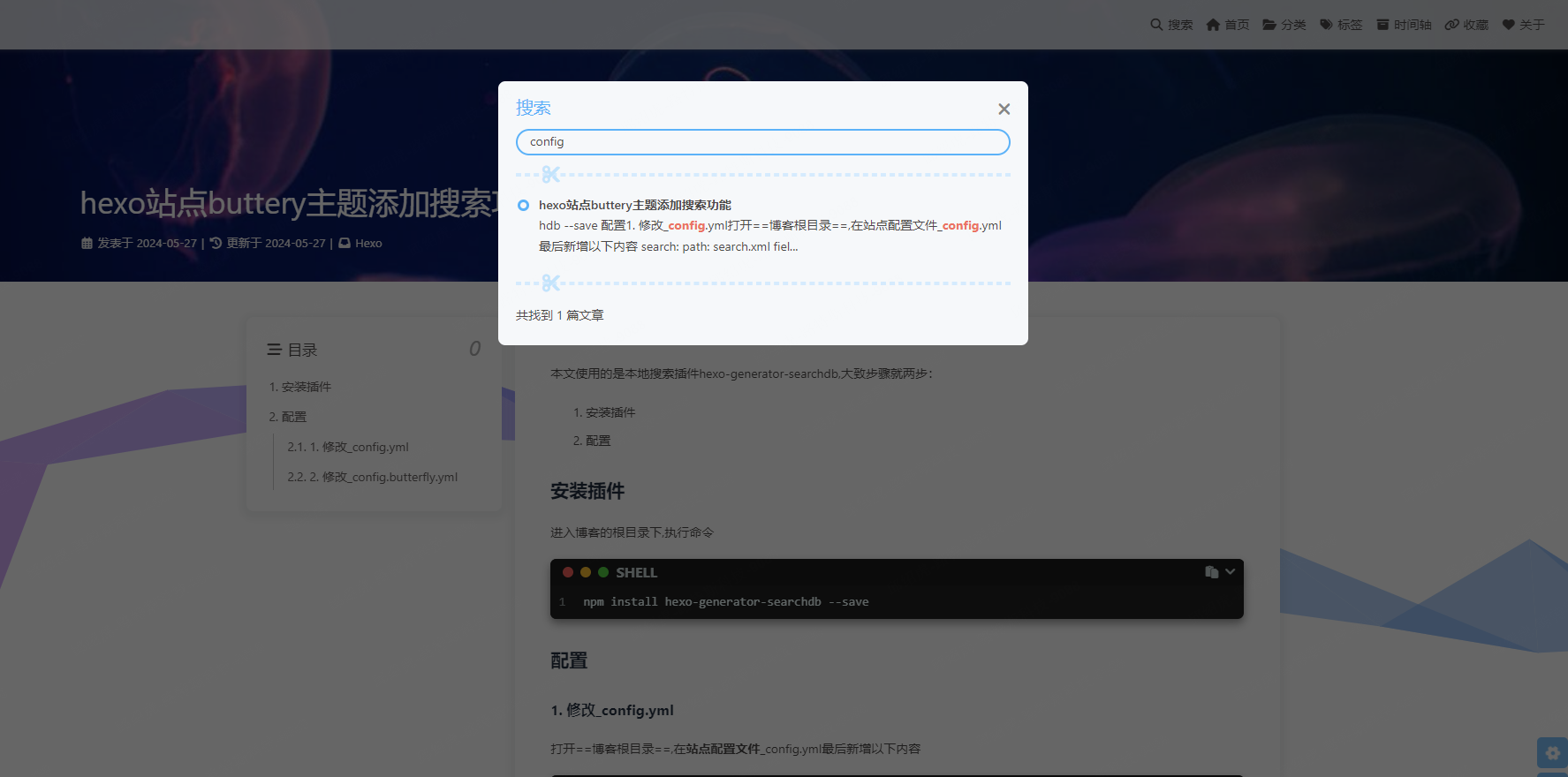Click the home icon beside 首页
Image resolution: width=1568 pixels, height=777 pixels.
1213,25
